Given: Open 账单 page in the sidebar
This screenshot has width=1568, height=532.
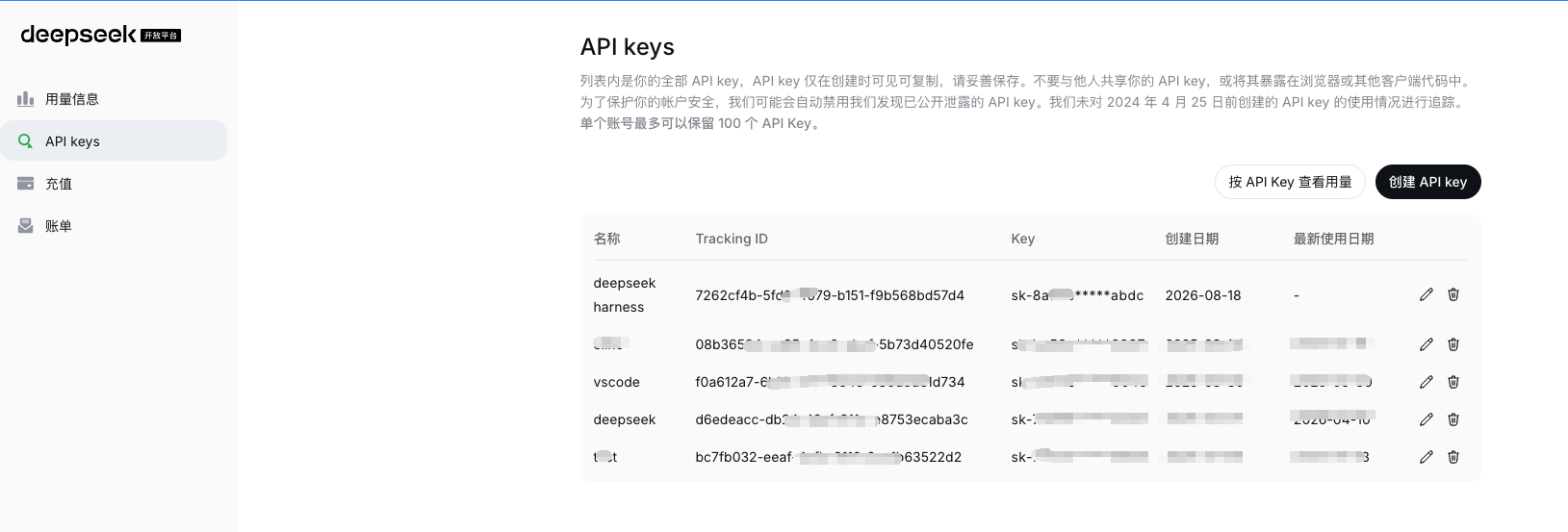Looking at the screenshot, I should 114,226.
